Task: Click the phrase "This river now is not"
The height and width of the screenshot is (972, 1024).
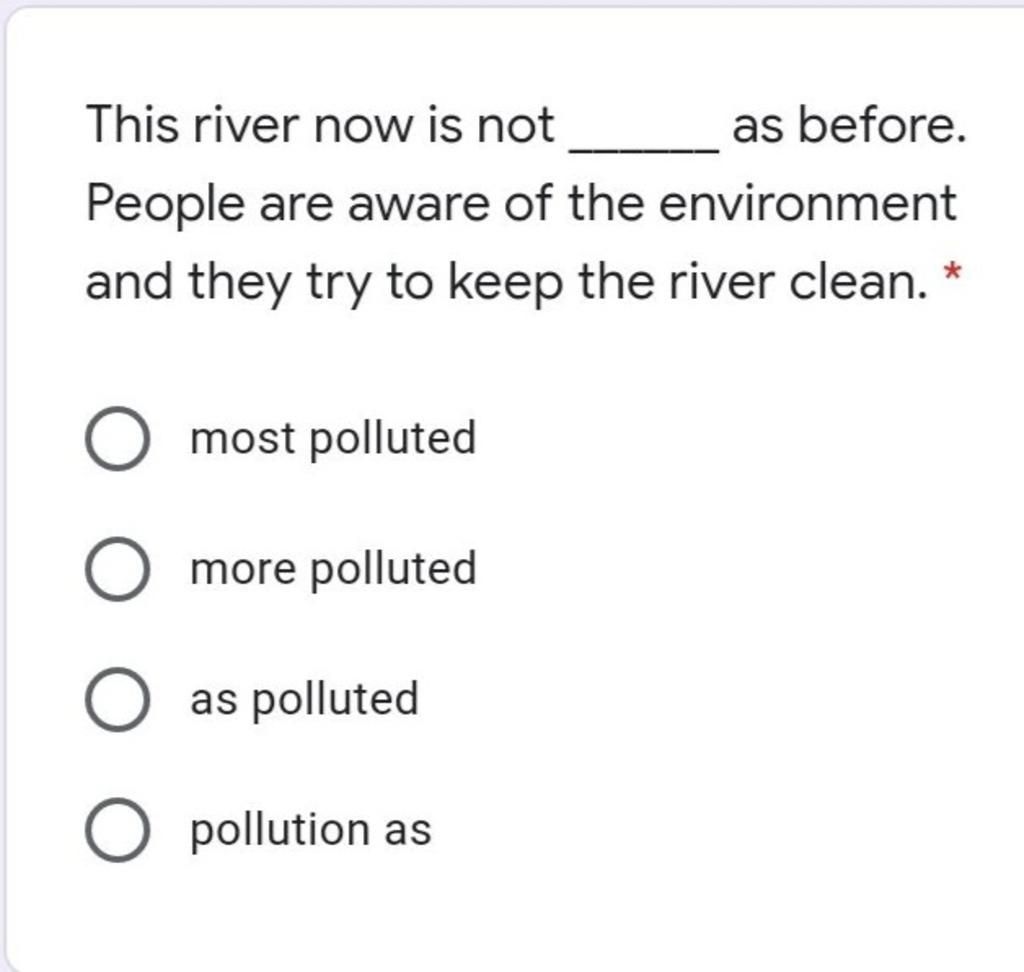Action: coord(320,125)
